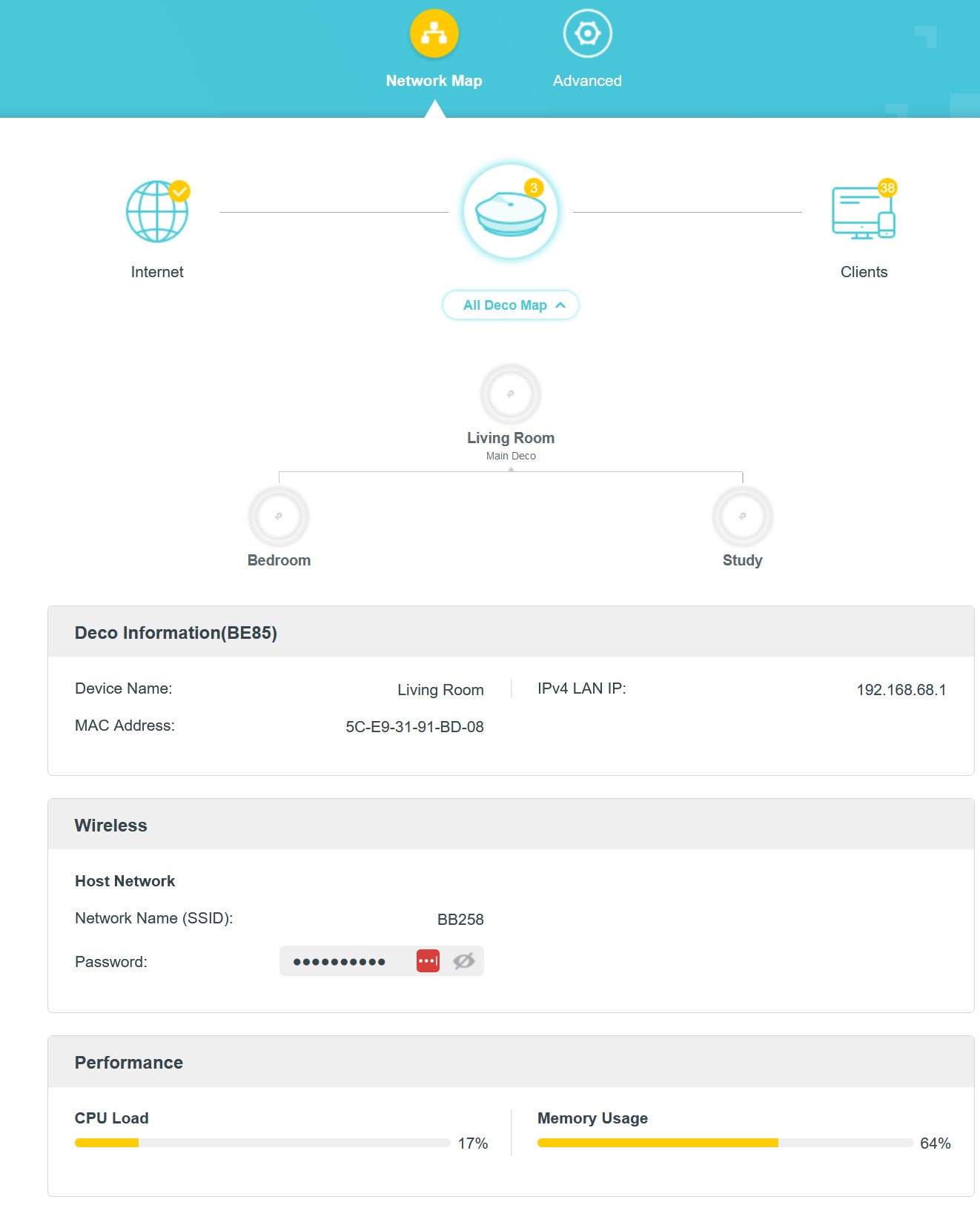
Task: Click the CPU Load progress bar
Action: 262,1143
